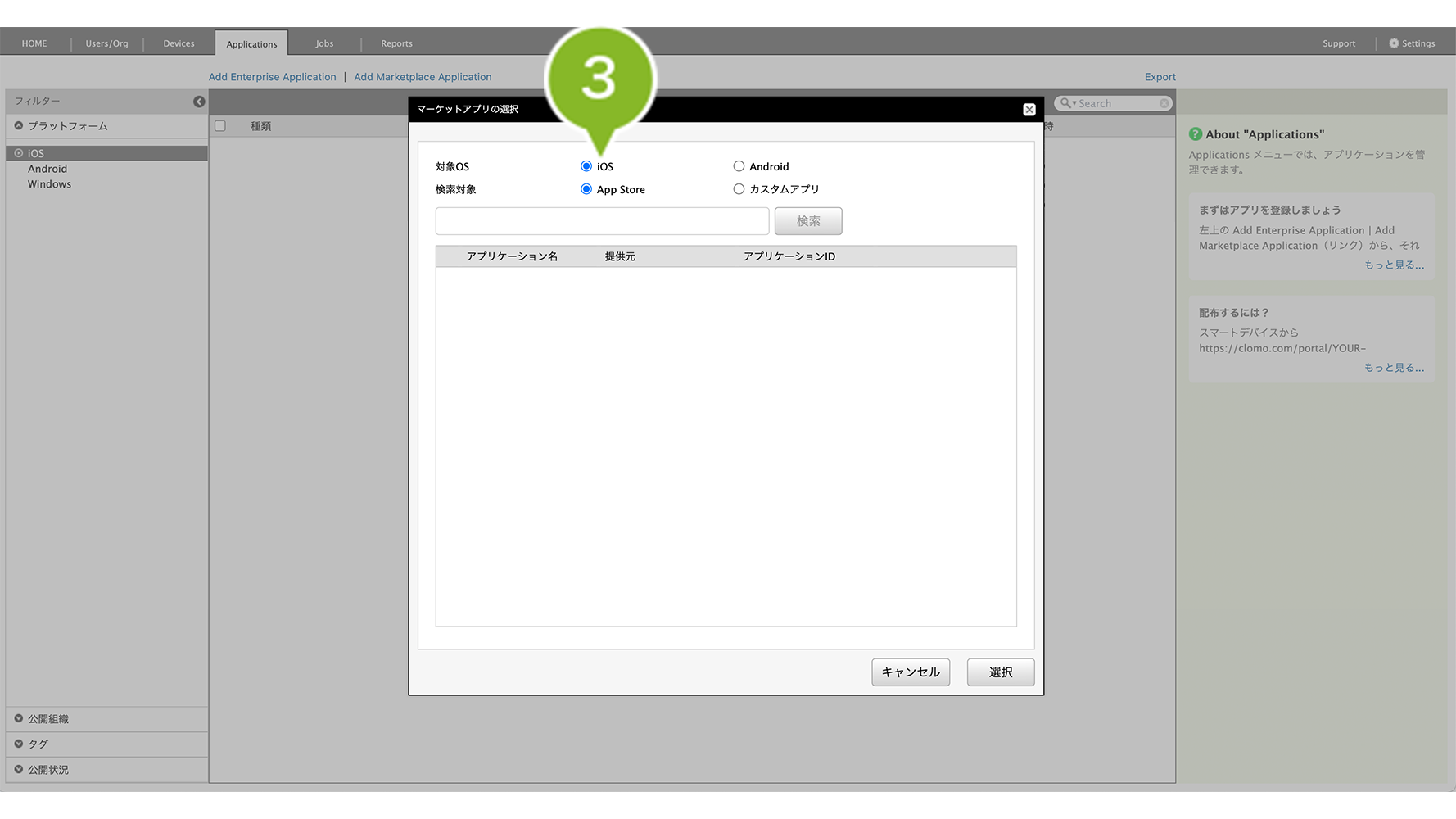Close the マーケットアプリの選択 dialog
Screen dimensions: 1456x819
click(x=1029, y=110)
